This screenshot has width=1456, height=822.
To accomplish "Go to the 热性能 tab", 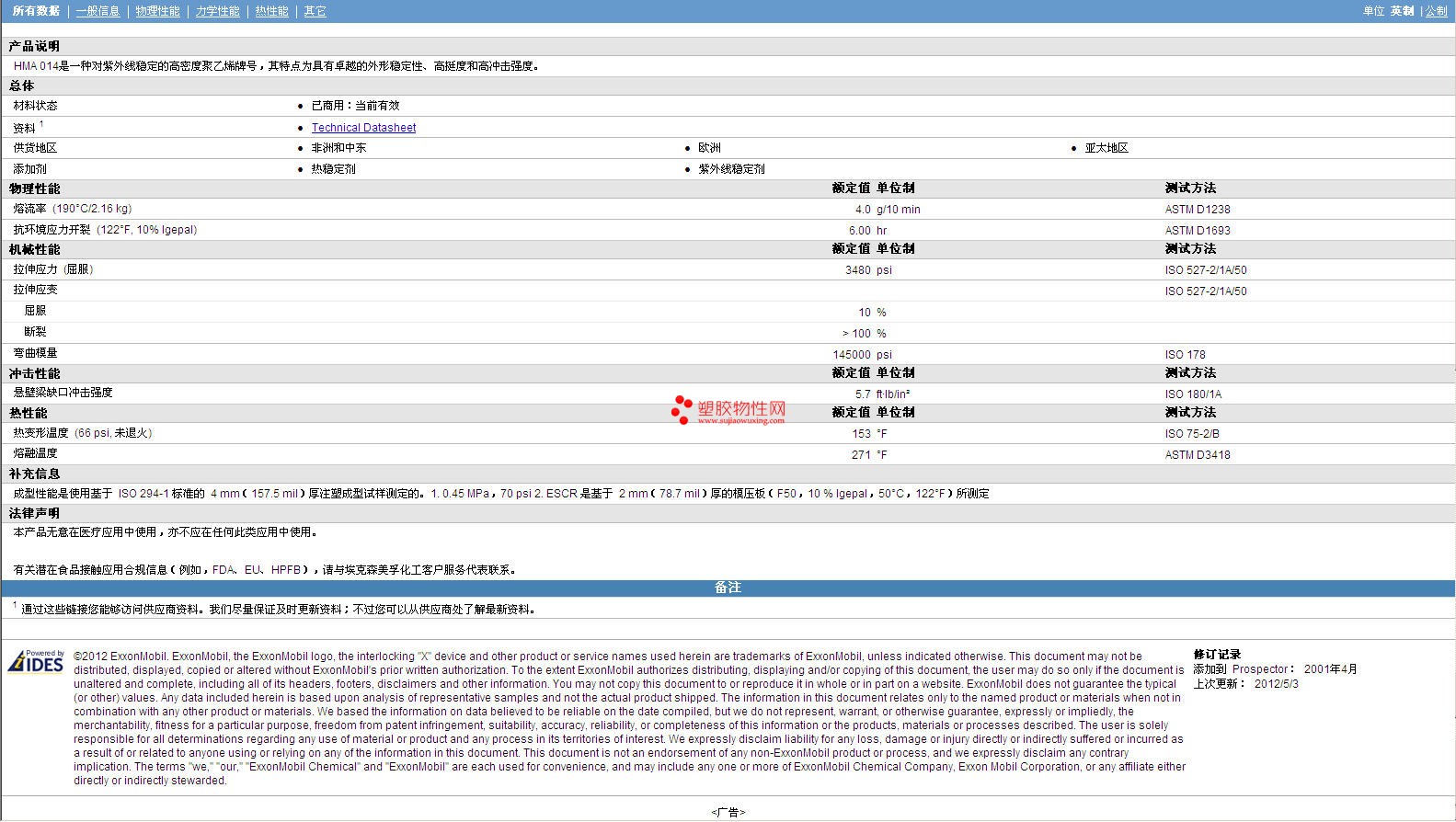I will [272, 11].
